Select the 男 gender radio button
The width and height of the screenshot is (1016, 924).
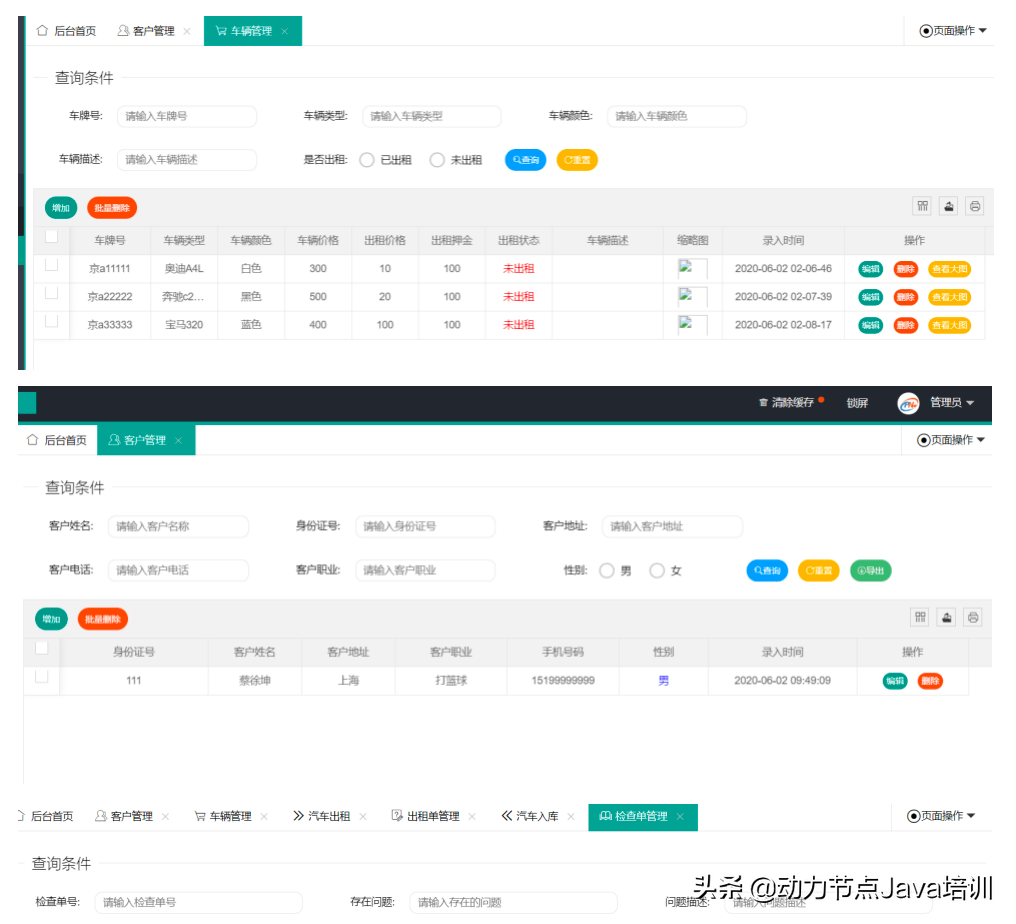coord(607,570)
